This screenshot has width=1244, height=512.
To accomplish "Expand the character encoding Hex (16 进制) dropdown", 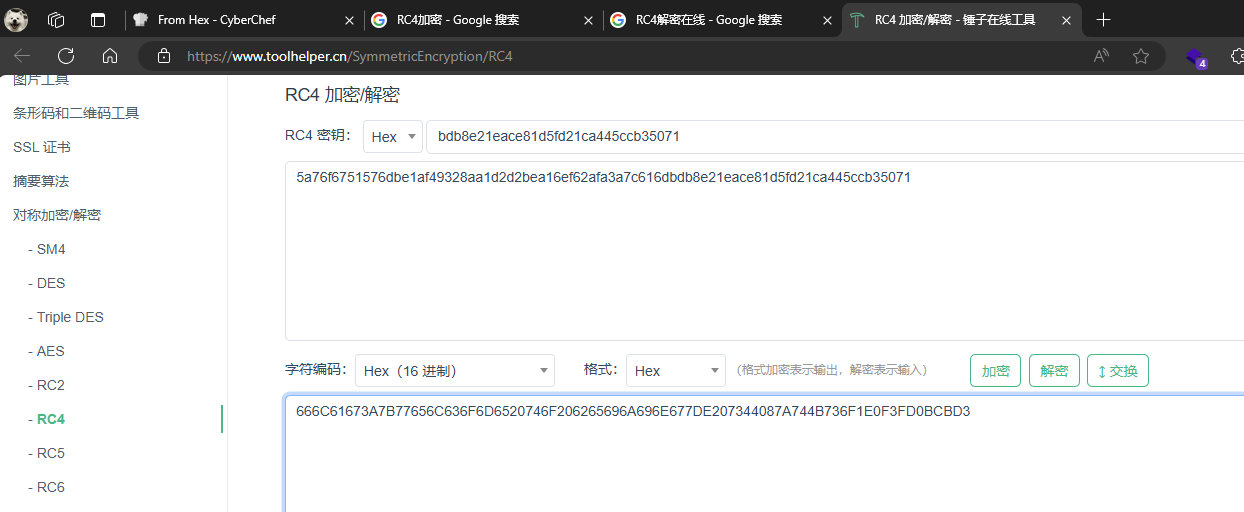I will coord(454,371).
